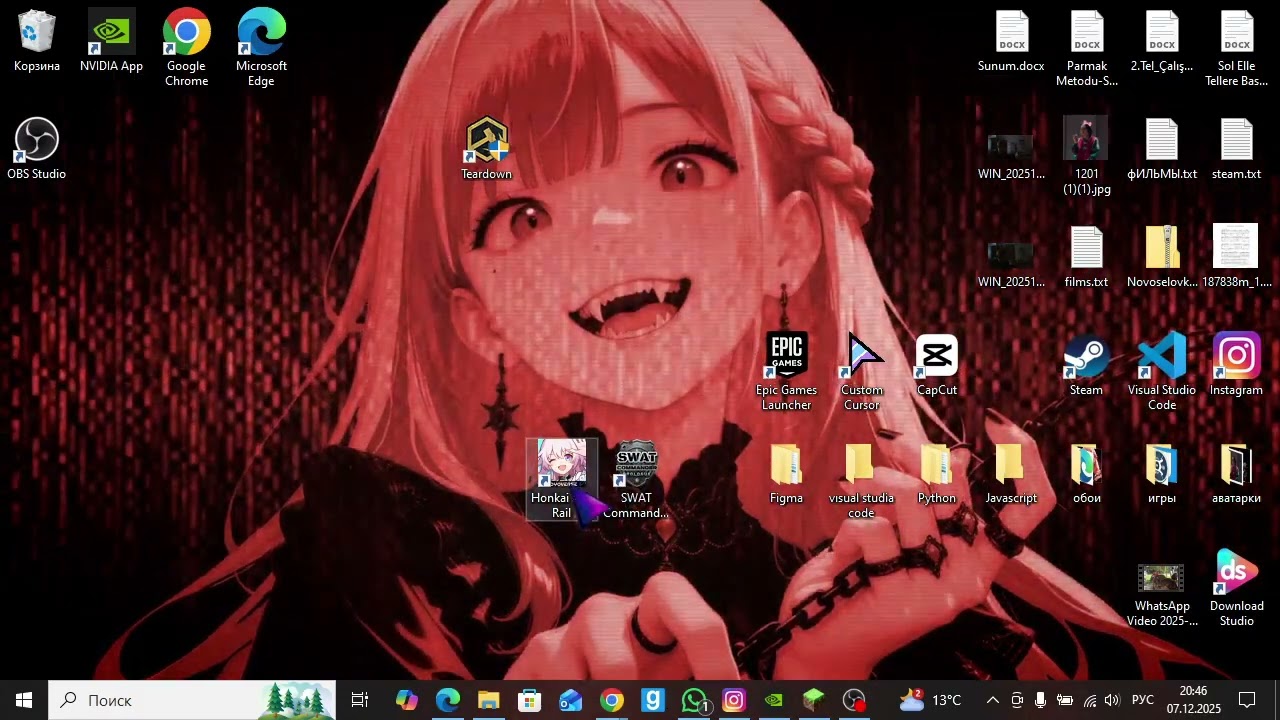Open volume speaker tray icon
The width and height of the screenshot is (1280, 720).
point(1112,700)
